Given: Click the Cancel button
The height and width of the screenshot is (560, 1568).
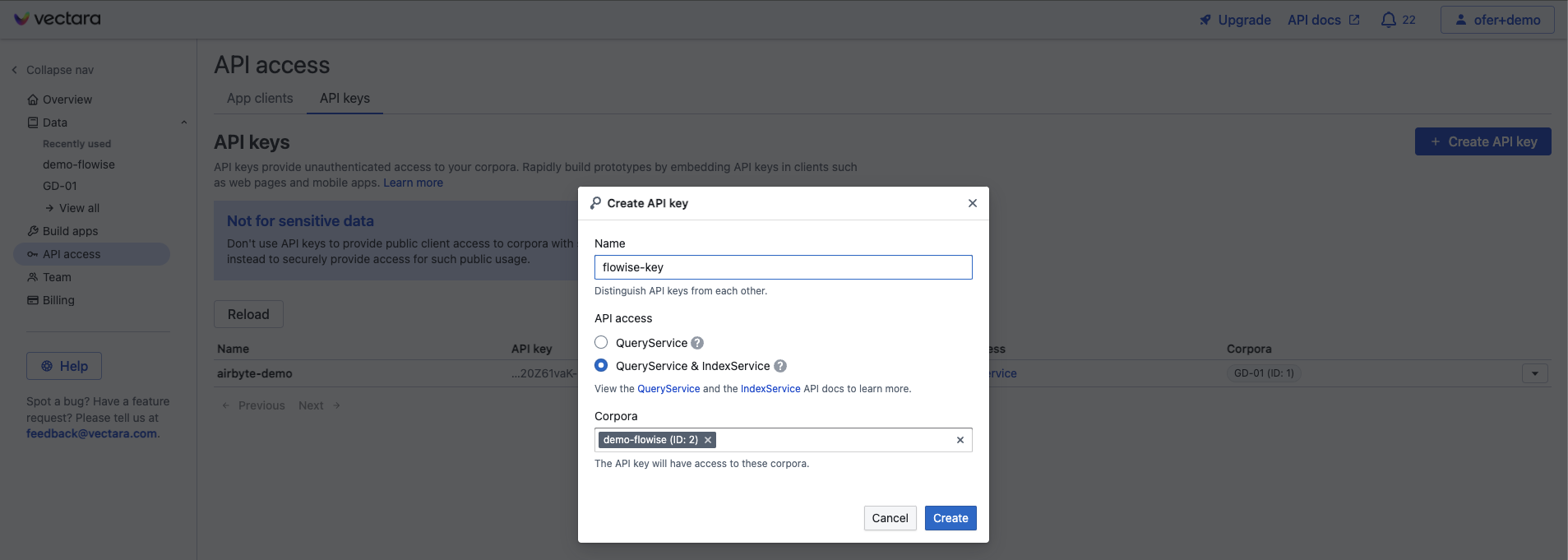Looking at the screenshot, I should click(x=890, y=518).
